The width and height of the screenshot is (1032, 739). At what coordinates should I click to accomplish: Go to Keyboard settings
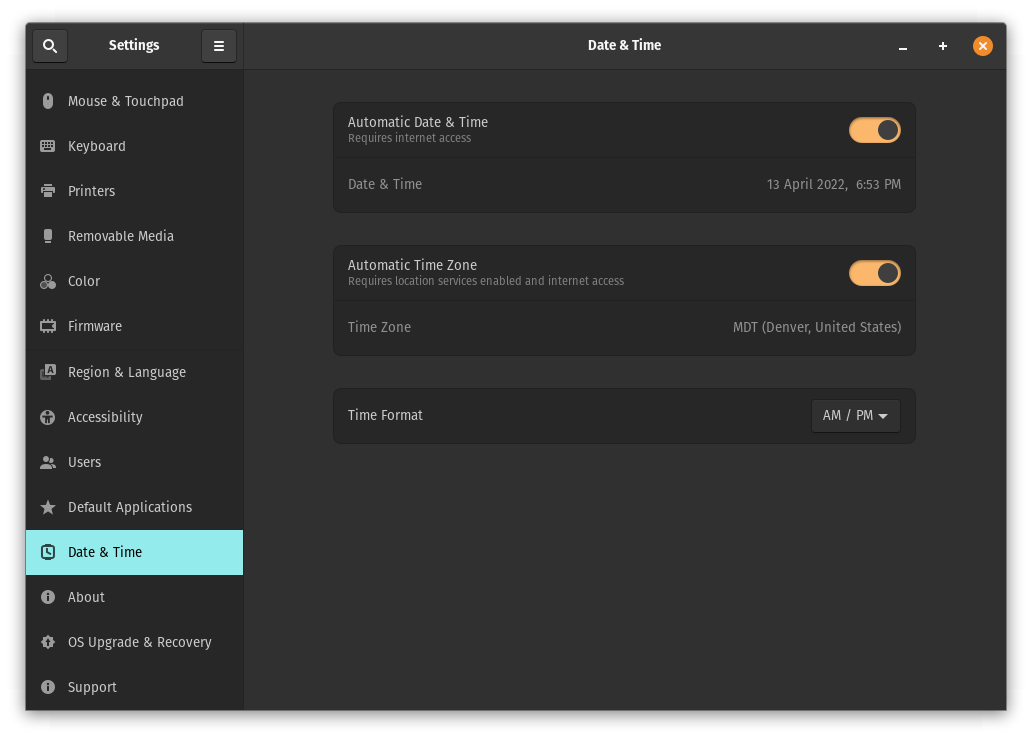point(134,146)
